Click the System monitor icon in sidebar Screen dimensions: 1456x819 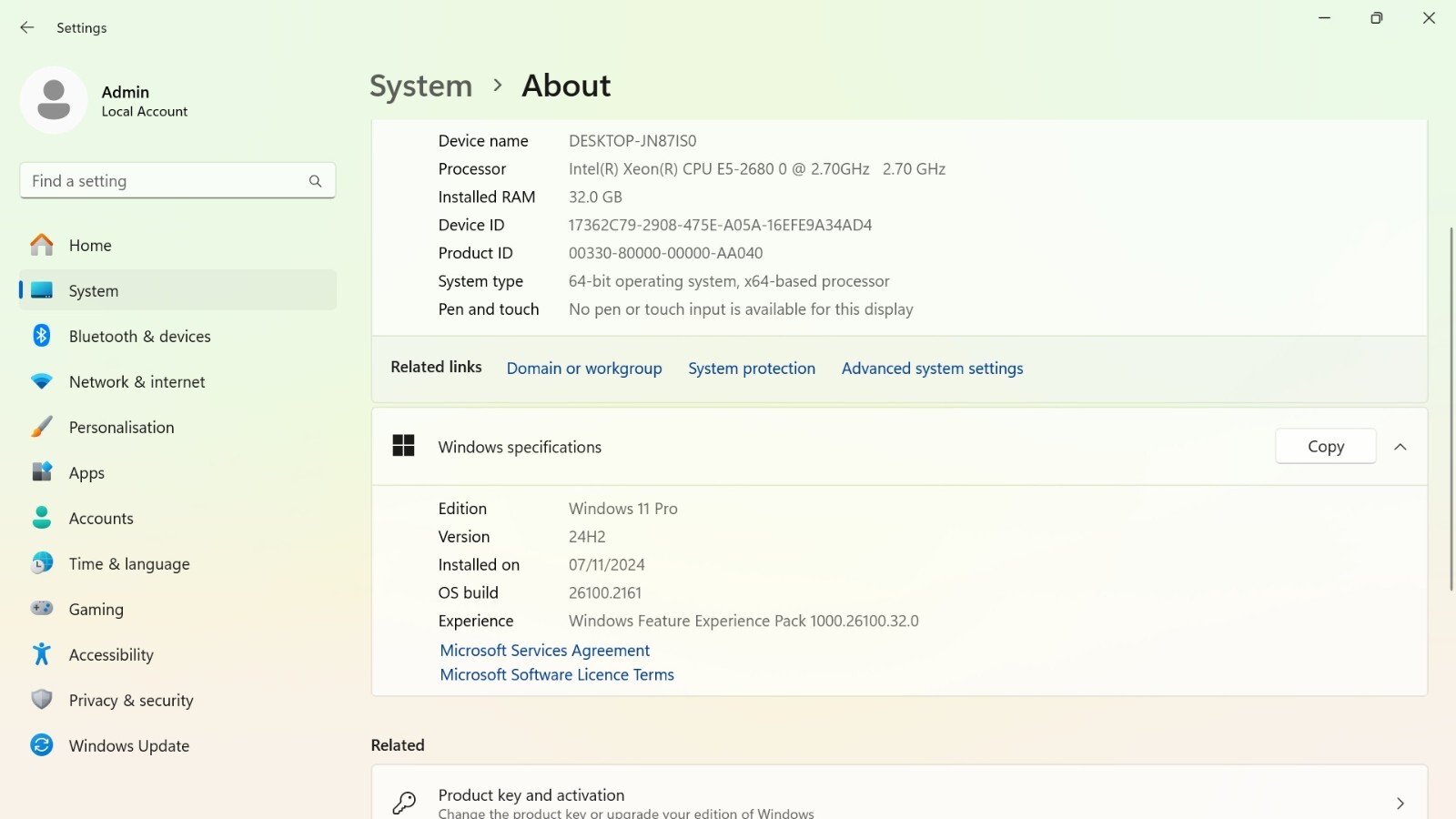pyautogui.click(x=42, y=290)
